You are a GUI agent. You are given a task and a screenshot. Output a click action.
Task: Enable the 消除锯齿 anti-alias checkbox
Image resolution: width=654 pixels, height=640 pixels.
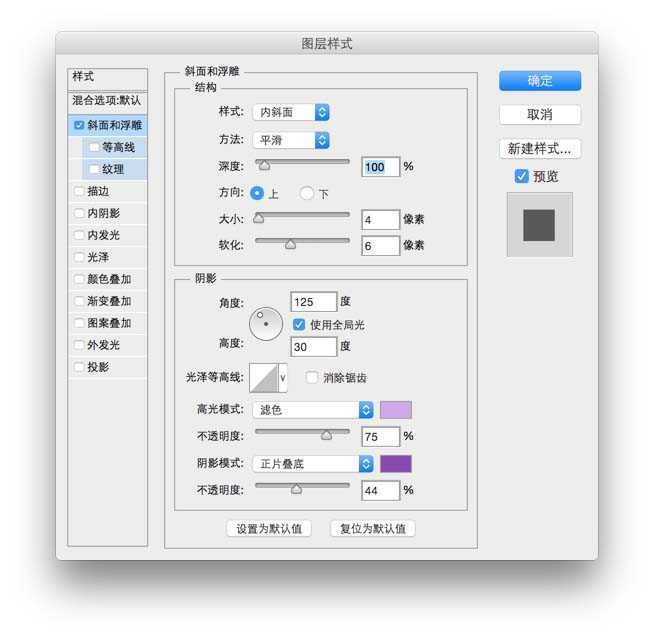pyautogui.click(x=312, y=378)
